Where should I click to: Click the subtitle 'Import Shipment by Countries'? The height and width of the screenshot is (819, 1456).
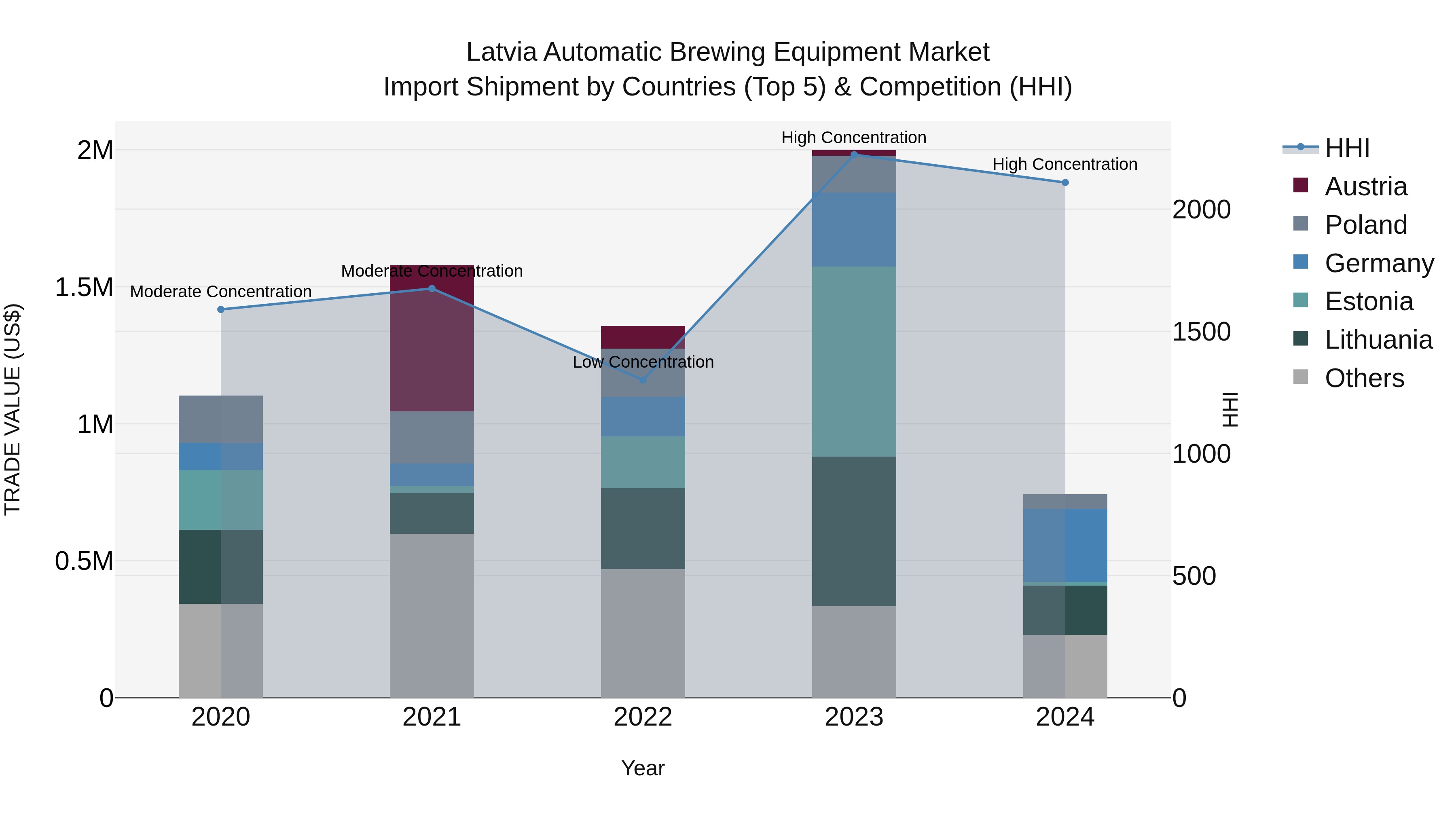pyautogui.click(x=560, y=87)
